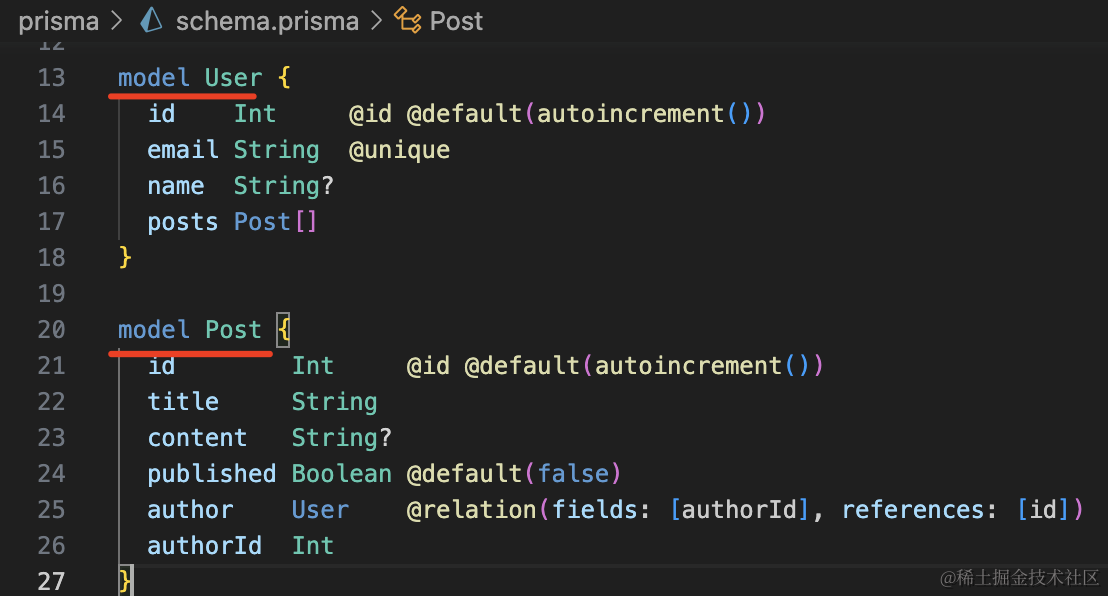Click chevron right after schema.prisma breadcrumb
Image resolution: width=1108 pixels, height=596 pixels.
[376, 21]
